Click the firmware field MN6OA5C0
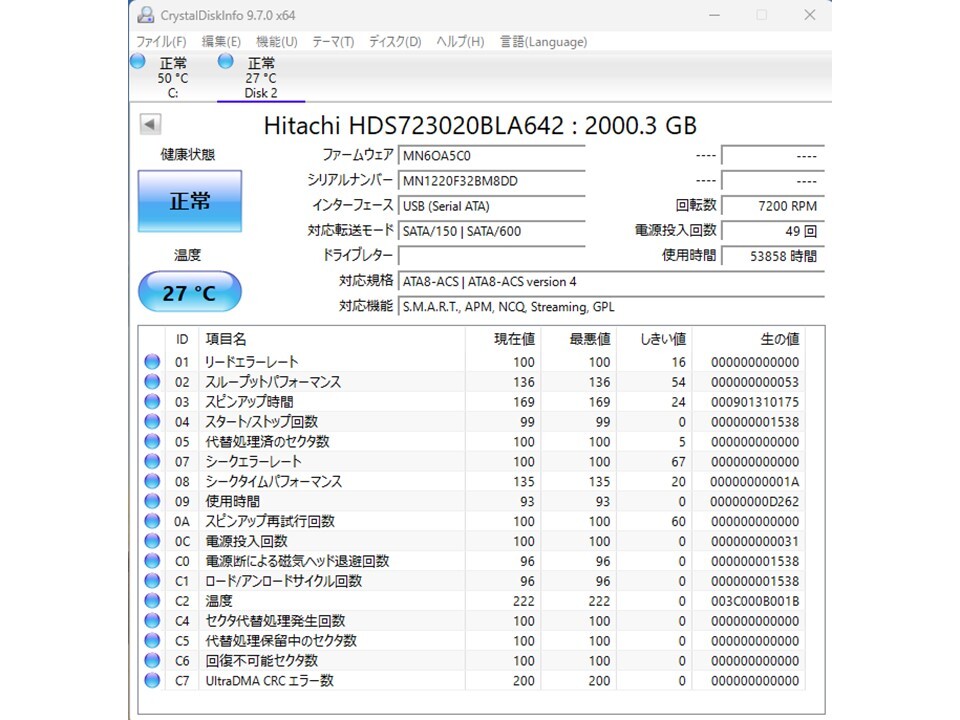This screenshot has width=960, height=720. pos(492,156)
